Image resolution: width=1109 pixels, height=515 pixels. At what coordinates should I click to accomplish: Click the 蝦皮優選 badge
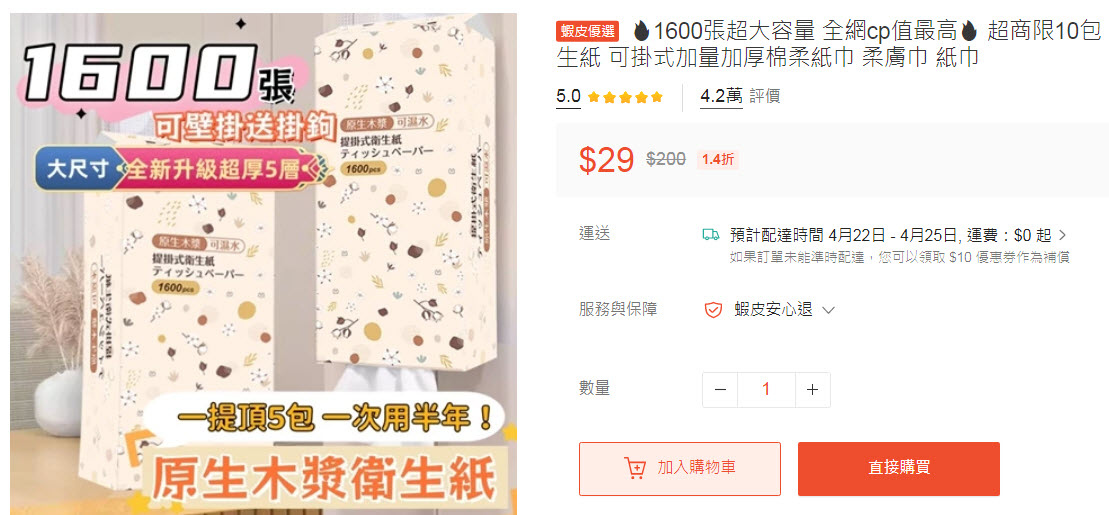pos(588,31)
